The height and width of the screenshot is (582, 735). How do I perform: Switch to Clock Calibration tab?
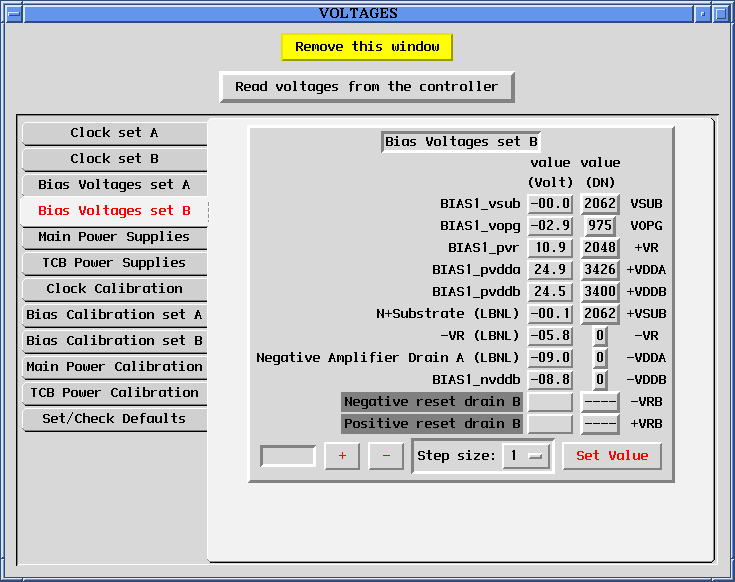point(114,289)
